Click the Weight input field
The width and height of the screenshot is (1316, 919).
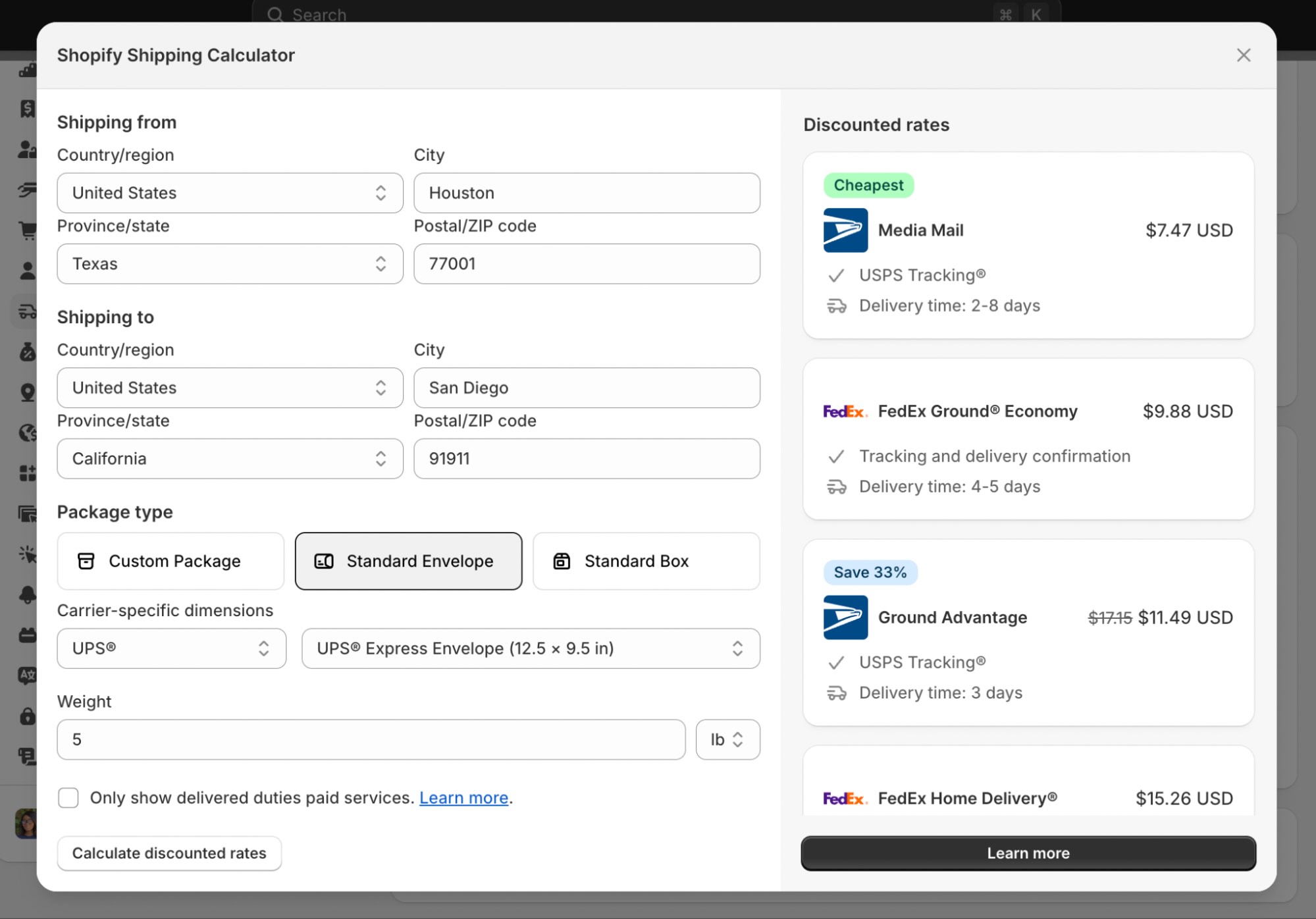371,740
